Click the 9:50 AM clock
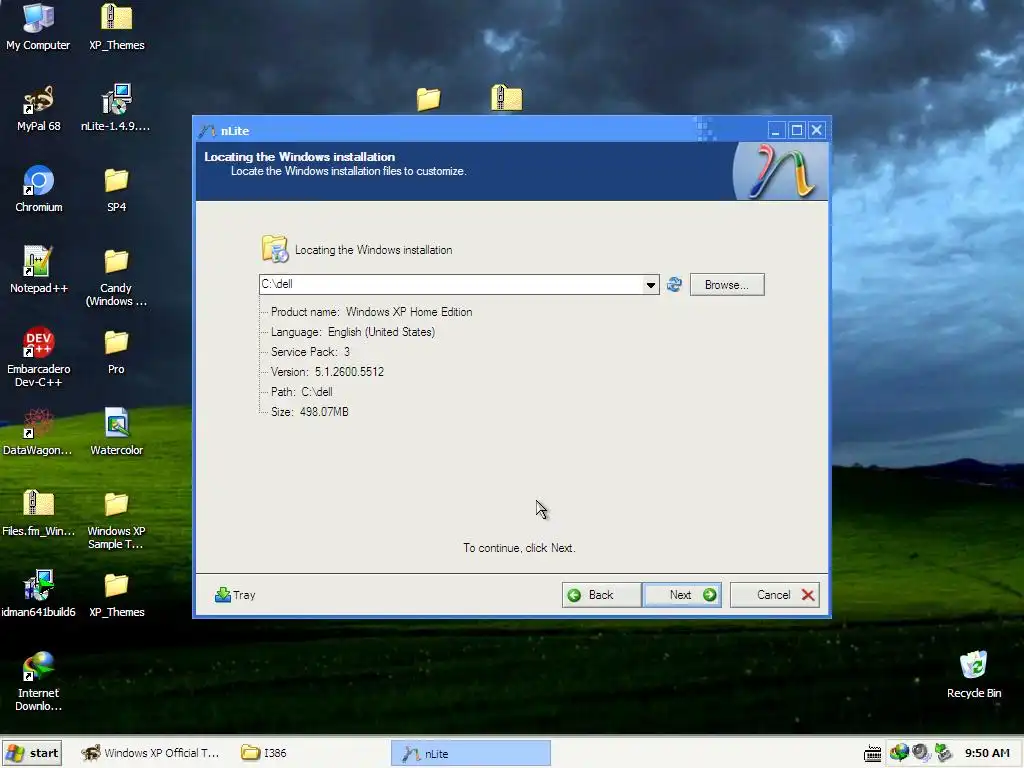 (987, 753)
